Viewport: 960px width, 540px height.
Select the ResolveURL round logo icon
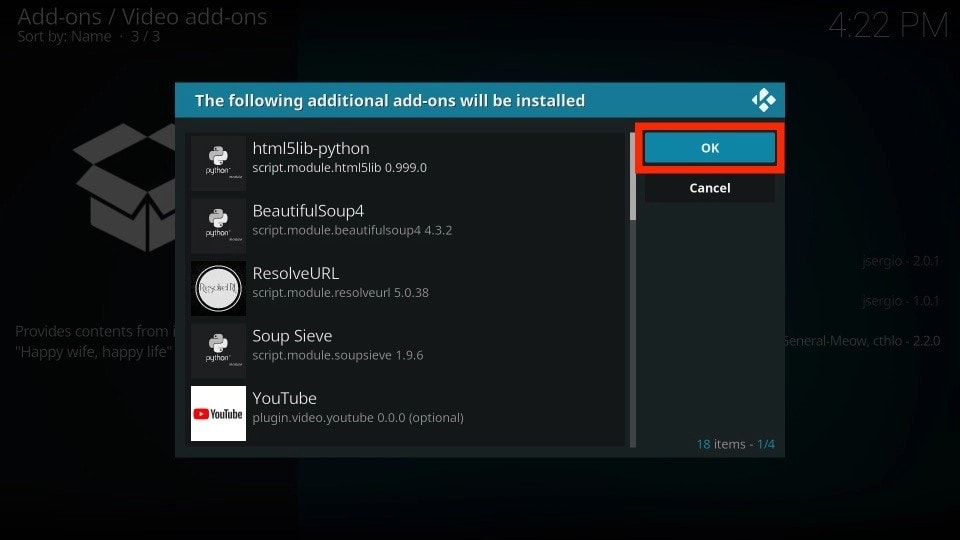click(218, 288)
